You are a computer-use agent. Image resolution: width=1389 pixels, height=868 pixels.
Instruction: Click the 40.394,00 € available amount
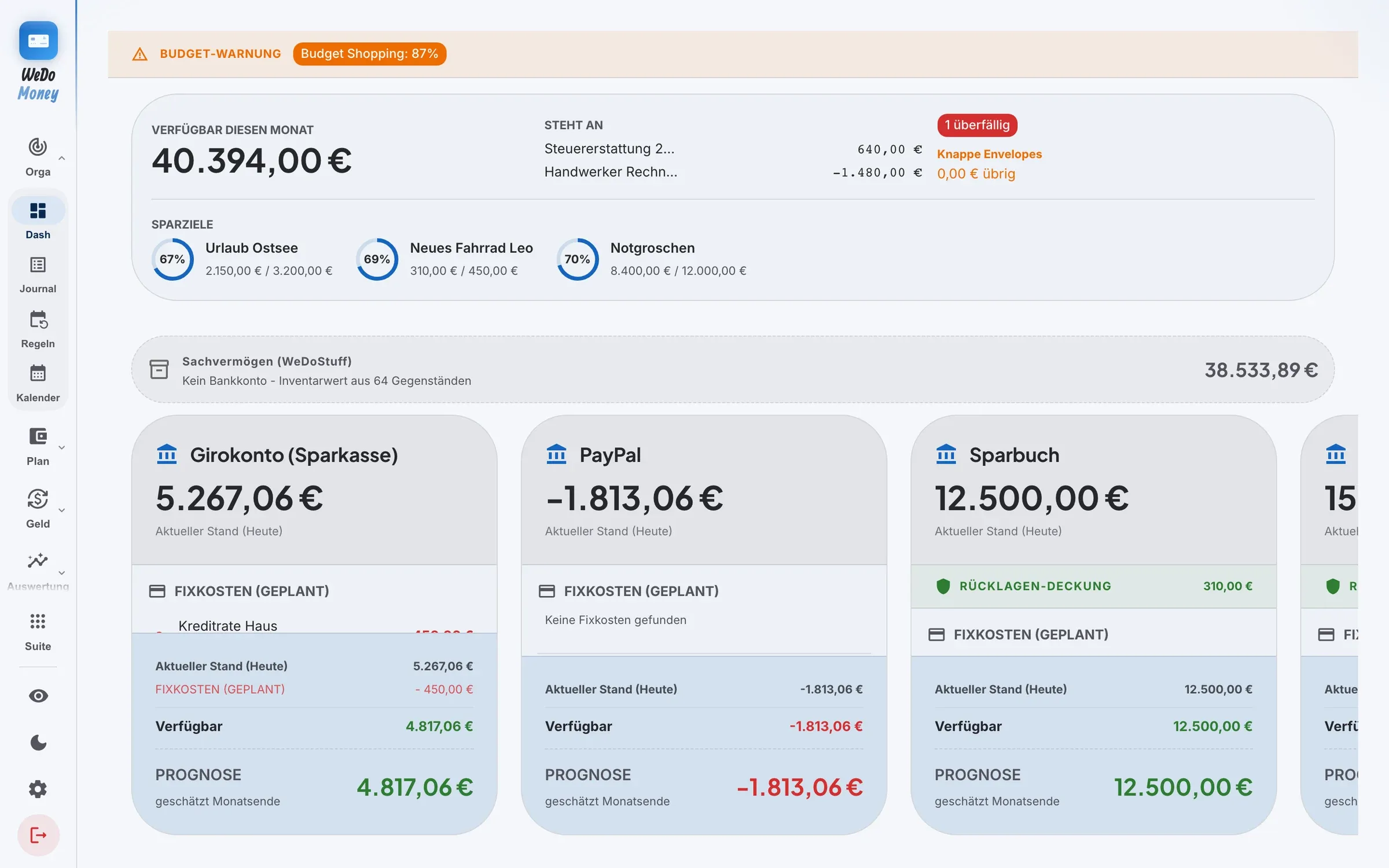(x=252, y=161)
